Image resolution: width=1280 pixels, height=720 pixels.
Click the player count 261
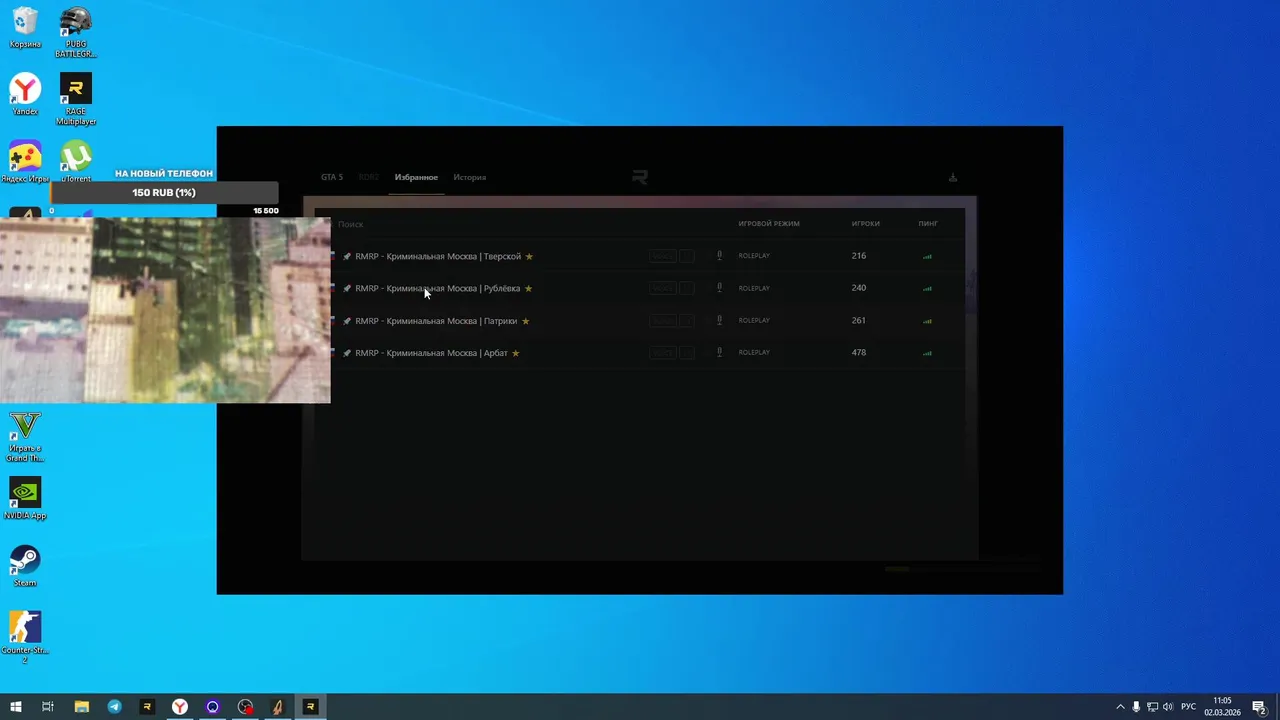(x=859, y=321)
